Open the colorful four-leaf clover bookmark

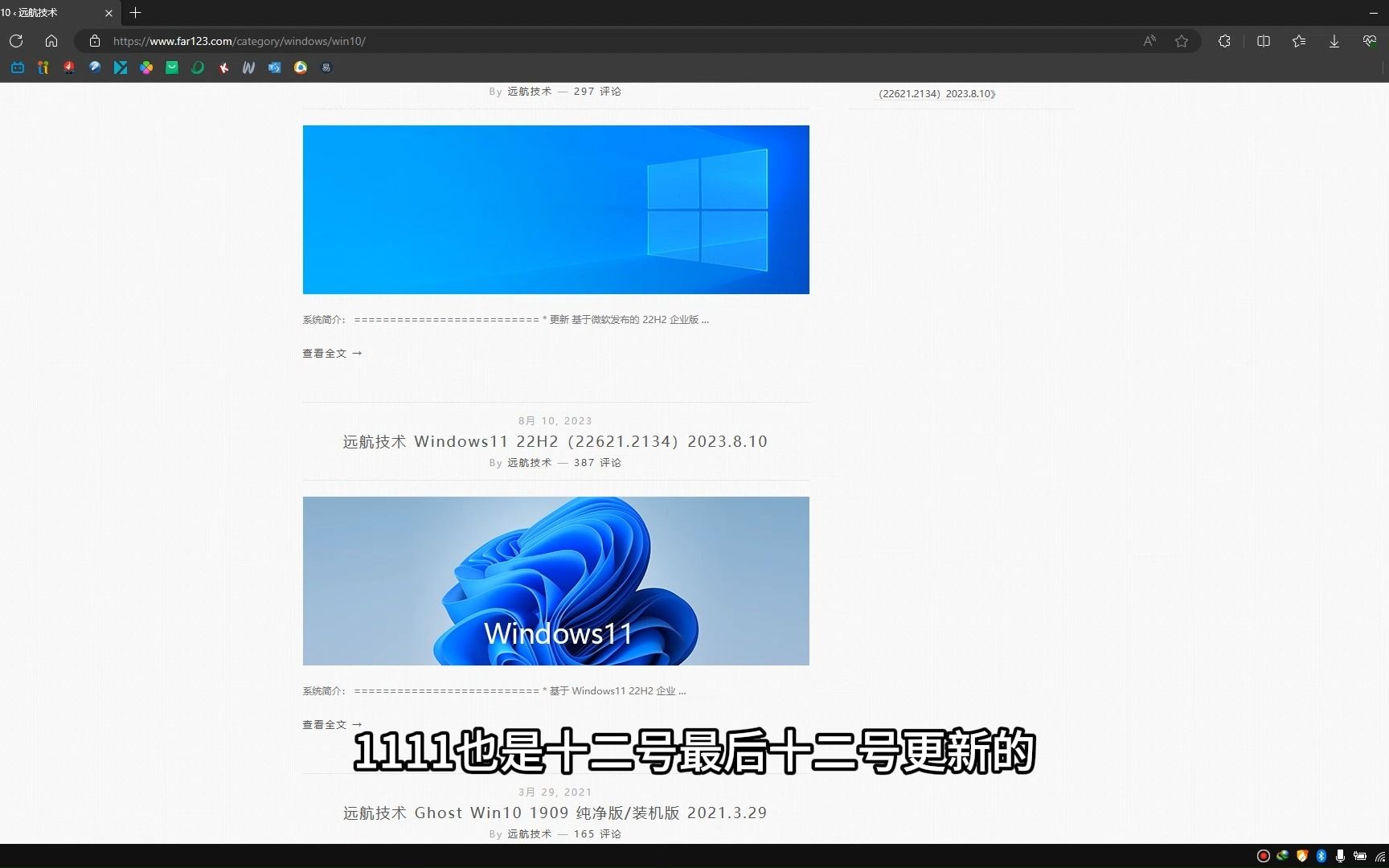tap(146, 68)
